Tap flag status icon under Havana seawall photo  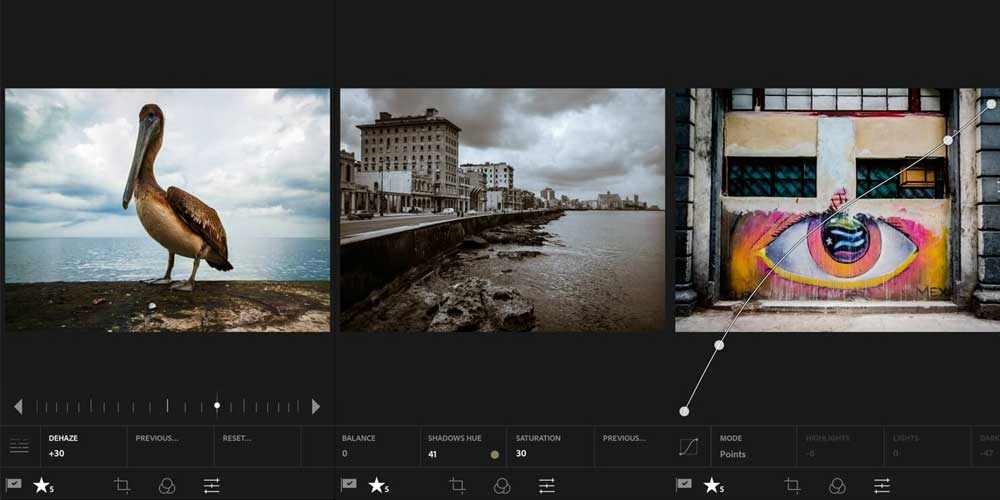pos(348,485)
